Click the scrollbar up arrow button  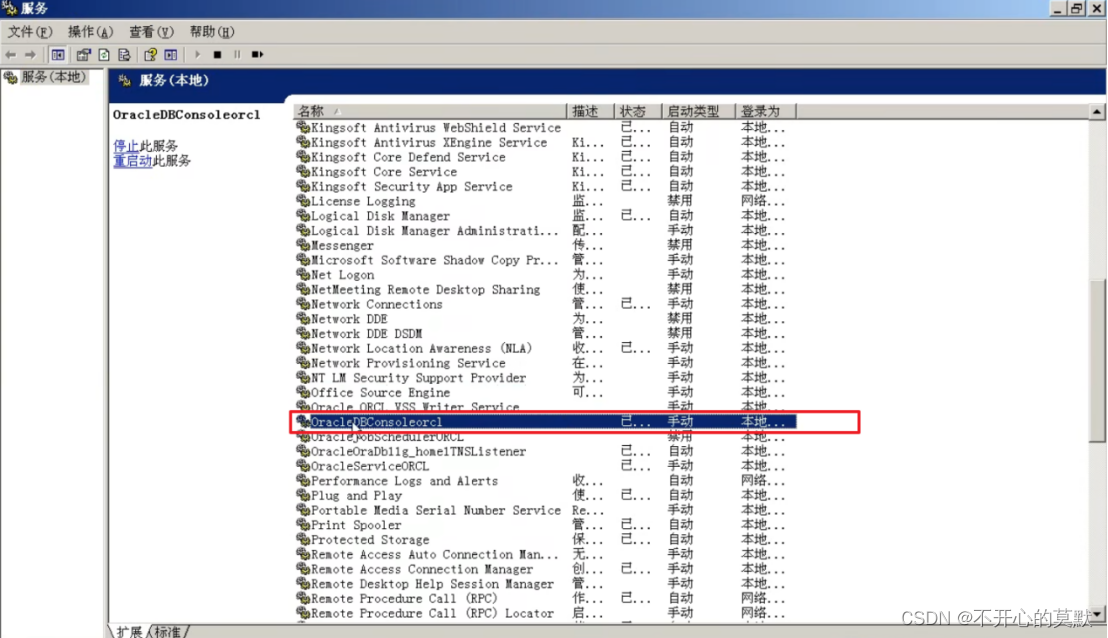tap(1097, 112)
